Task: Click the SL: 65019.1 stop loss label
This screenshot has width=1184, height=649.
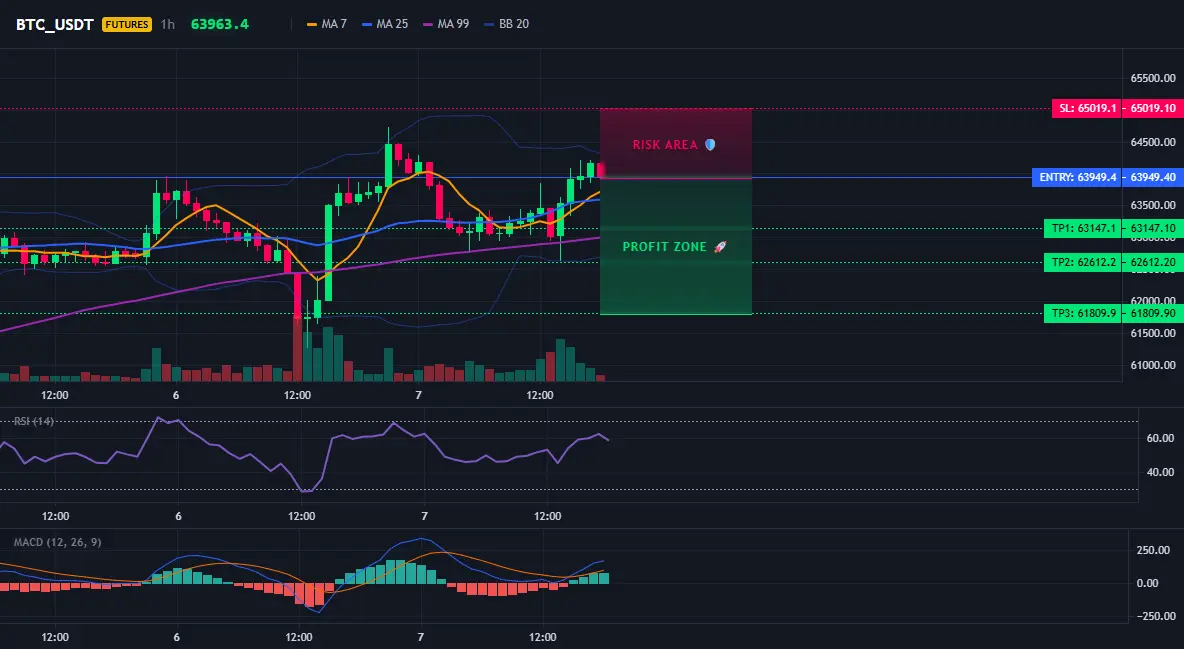Action: (1087, 108)
